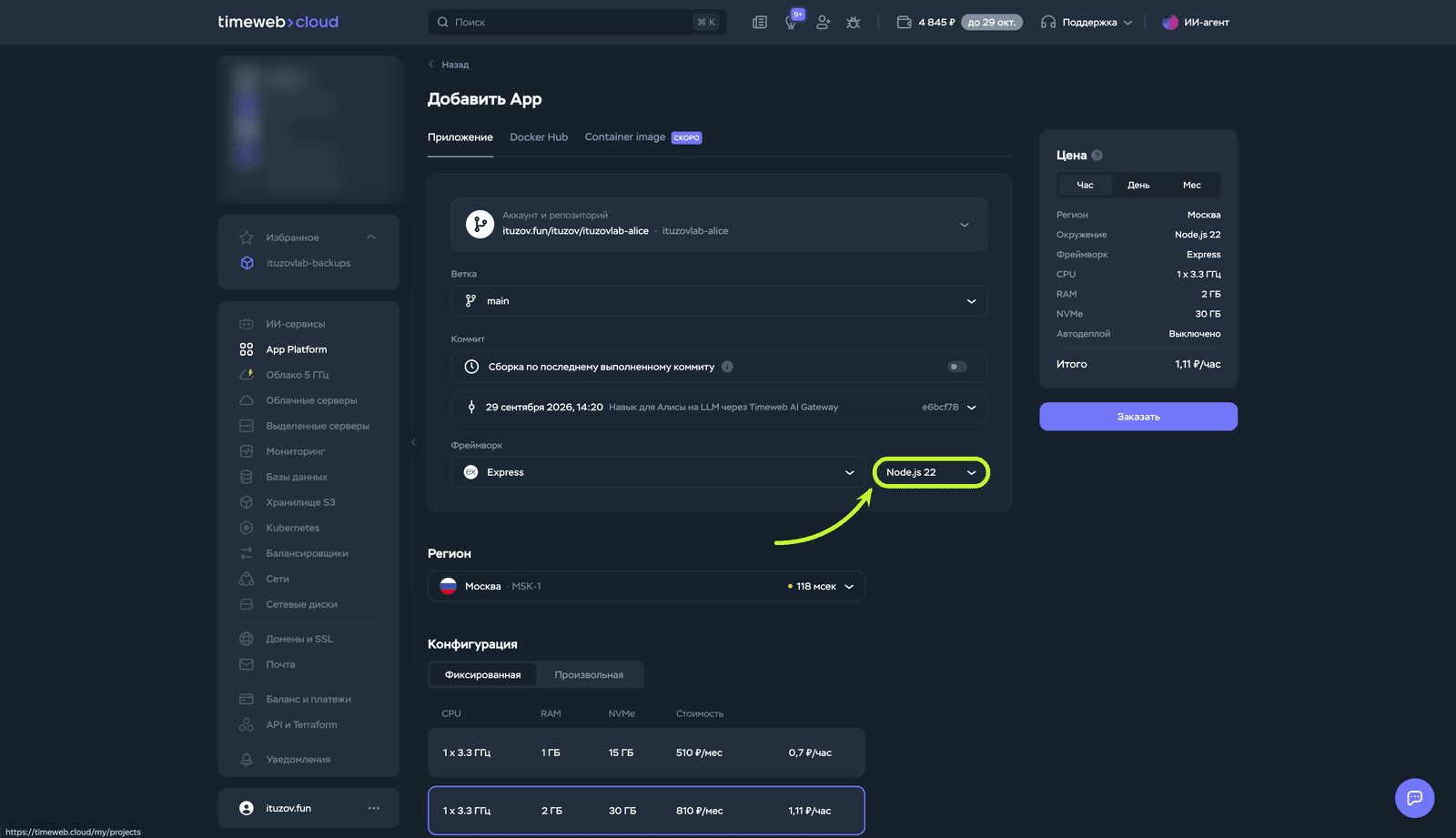Open the commit e6bcf78 dropdown
This screenshot has height=838, width=1456.
click(x=719, y=407)
